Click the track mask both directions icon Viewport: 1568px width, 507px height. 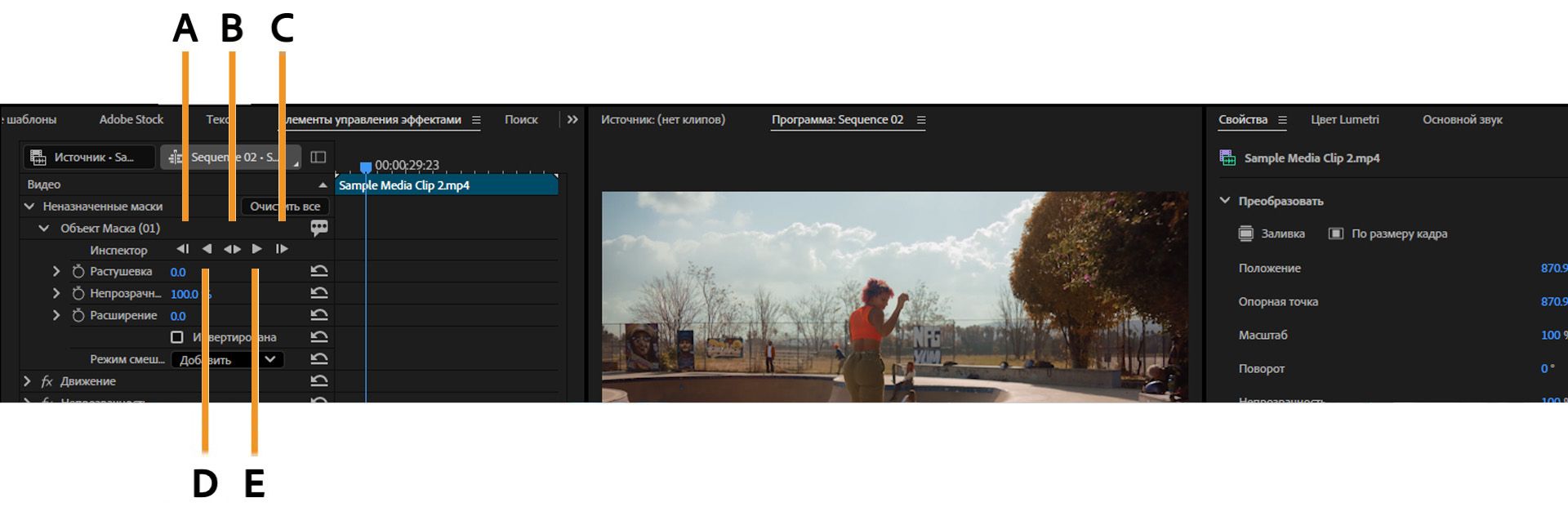coord(232,249)
